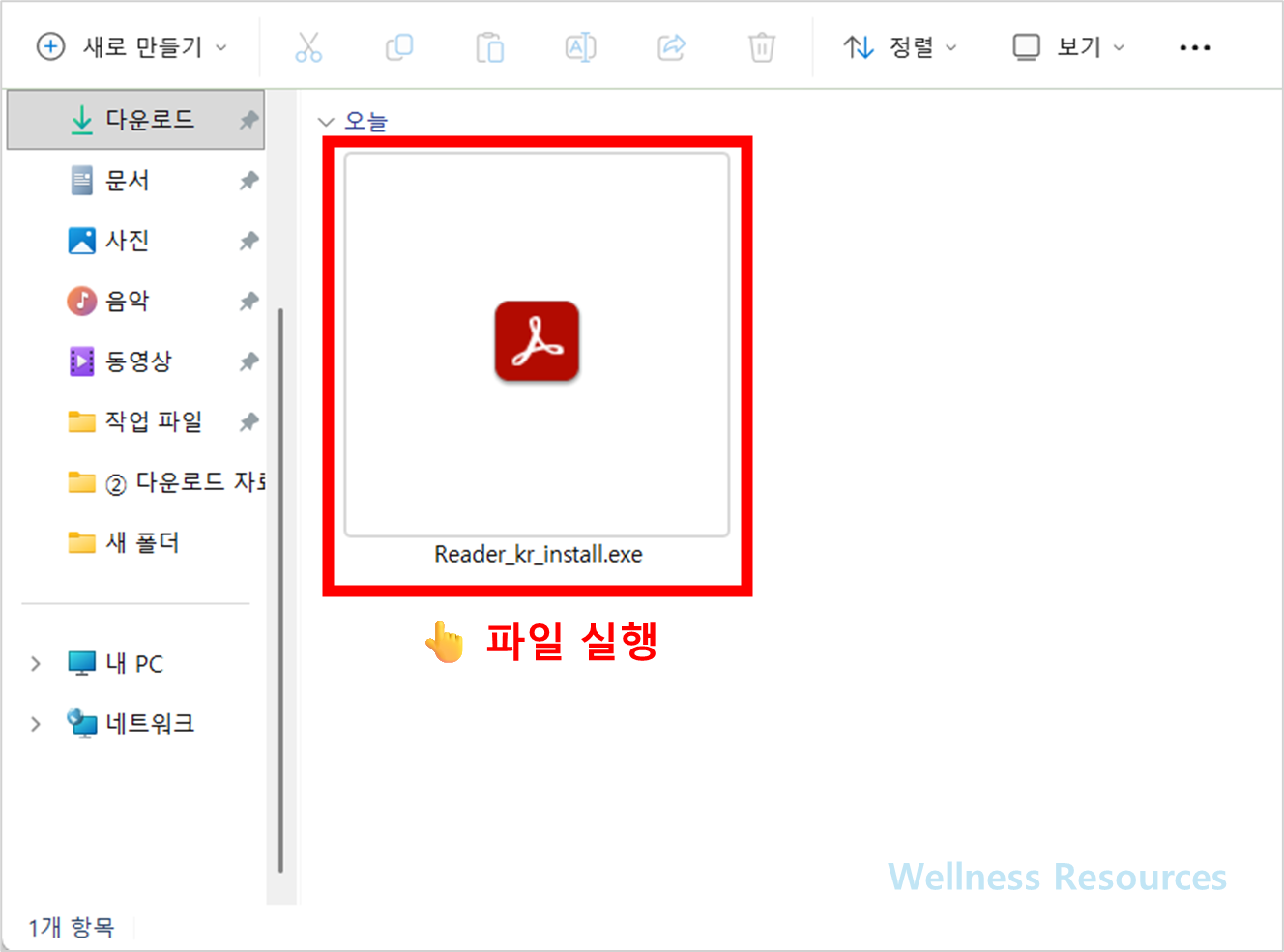
Task: Click the Share icon in toolbar
Action: [x=672, y=46]
